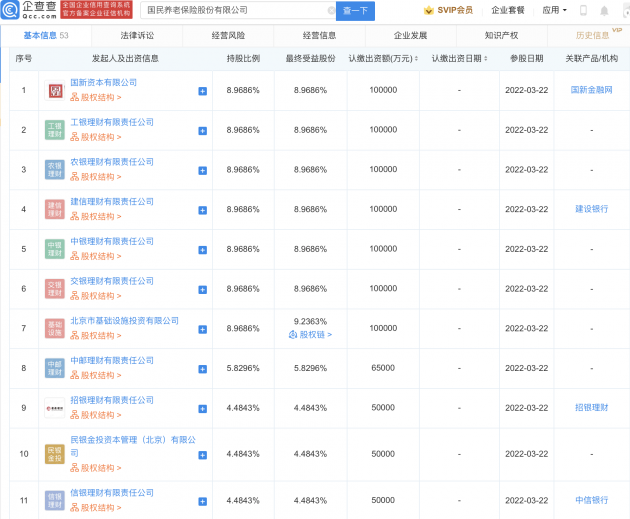
Task: Click the 交银理财 company logo
Action: click(x=55, y=289)
